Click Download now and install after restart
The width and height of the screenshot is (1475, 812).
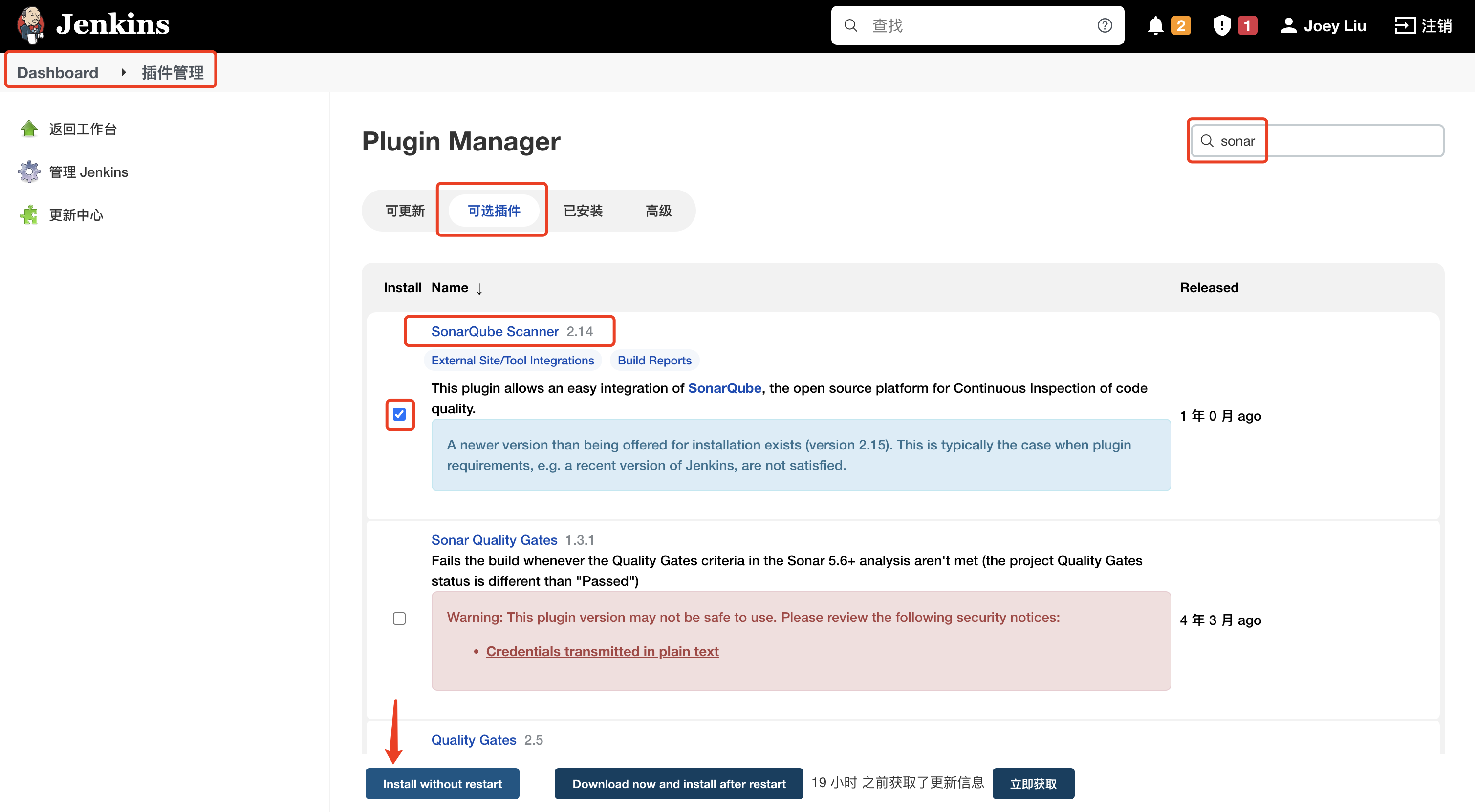[x=678, y=783]
